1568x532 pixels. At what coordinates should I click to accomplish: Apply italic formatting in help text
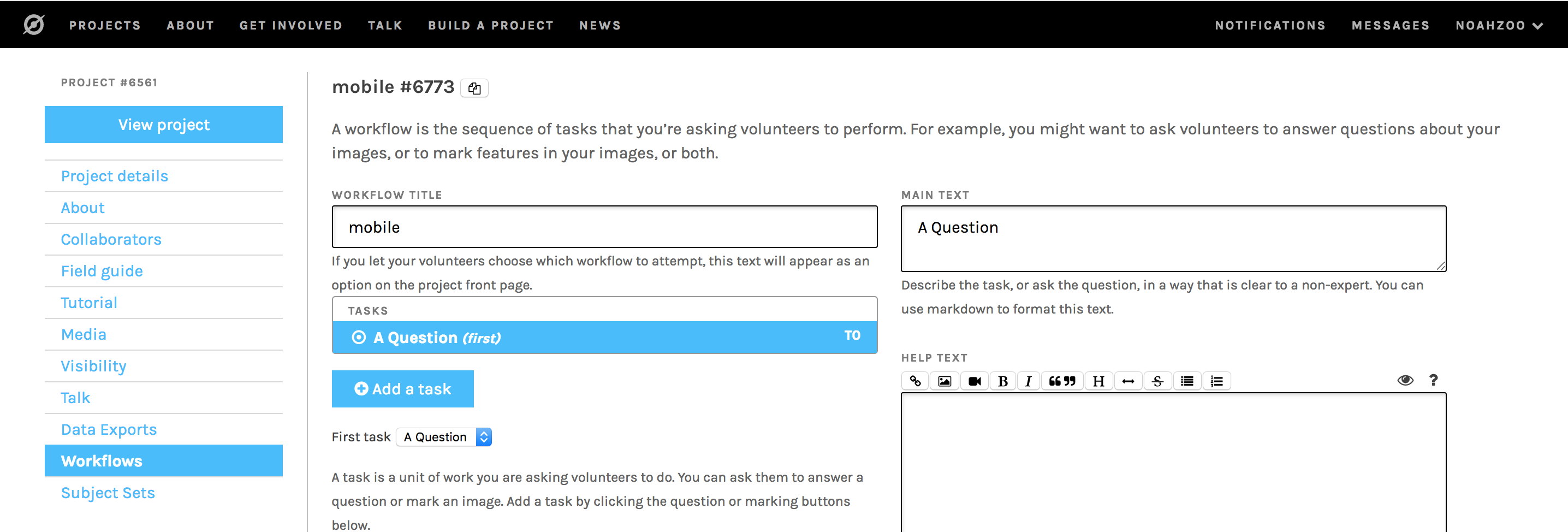click(1028, 381)
